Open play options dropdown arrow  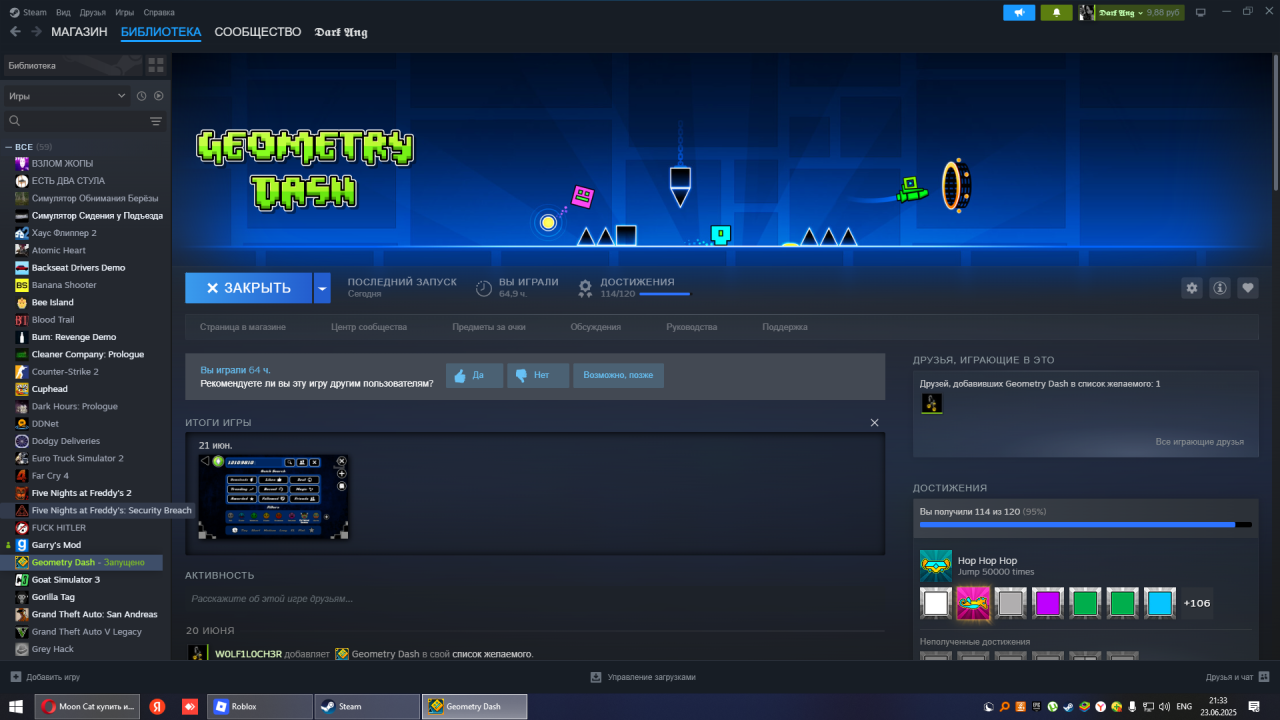(x=322, y=288)
